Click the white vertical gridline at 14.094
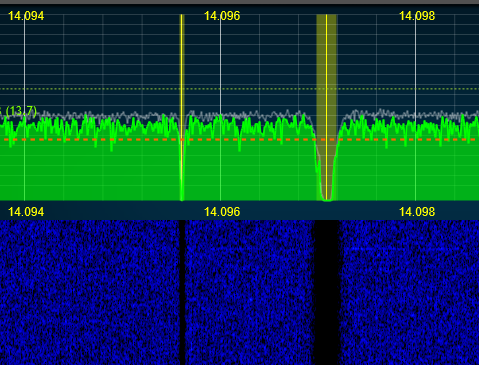Screen dimensions: 479x365 coord(24,110)
